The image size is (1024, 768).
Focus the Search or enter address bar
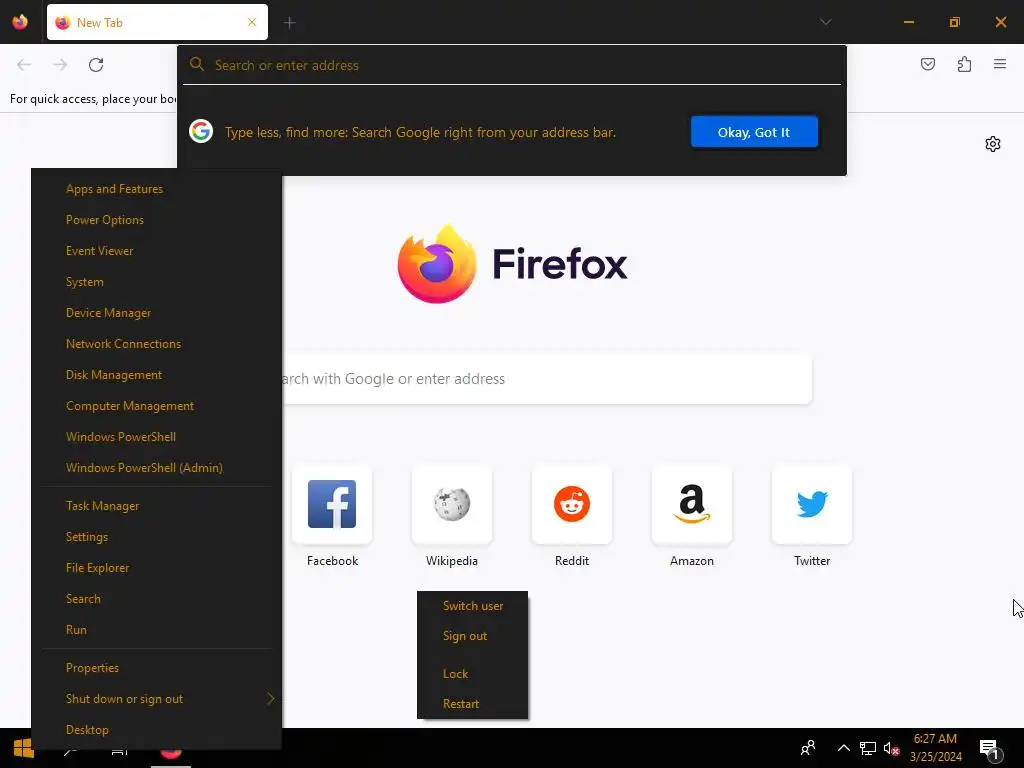click(x=512, y=65)
